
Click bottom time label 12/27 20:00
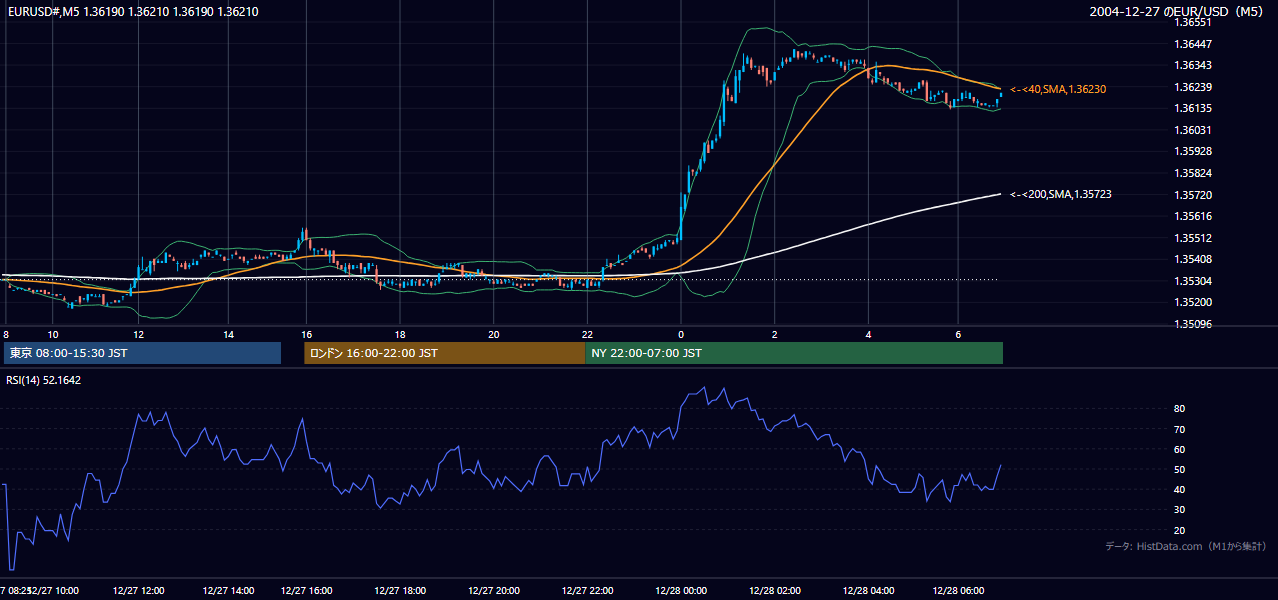(494, 590)
